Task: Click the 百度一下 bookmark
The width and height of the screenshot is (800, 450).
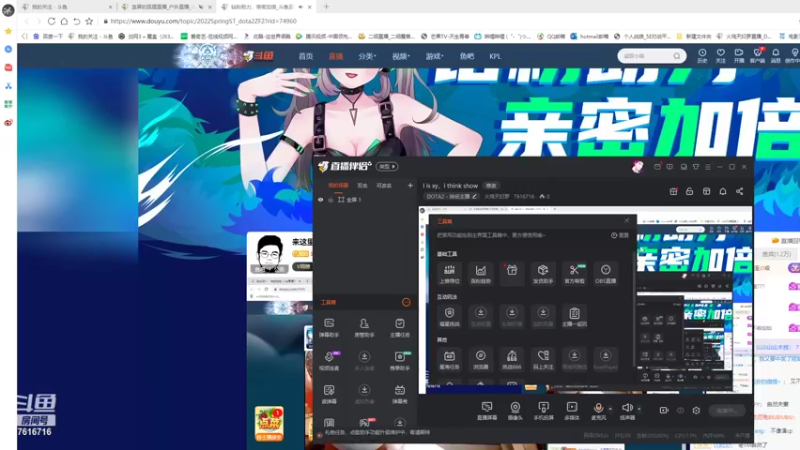Action: [49, 36]
